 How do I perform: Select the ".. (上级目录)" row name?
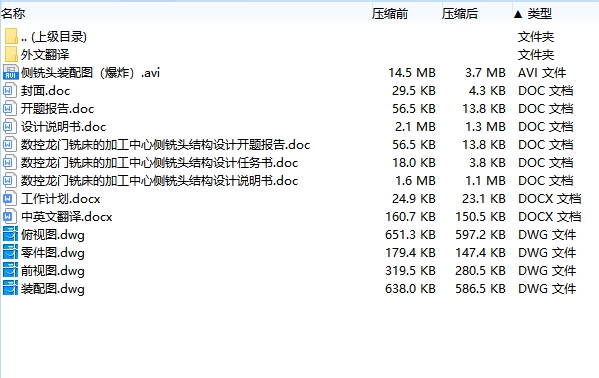click(54, 37)
